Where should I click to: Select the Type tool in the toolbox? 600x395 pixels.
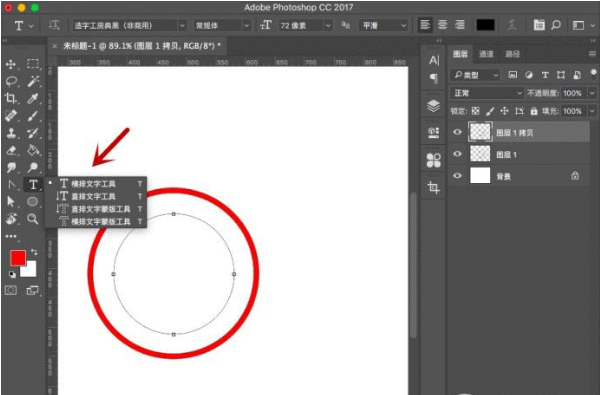tap(33, 184)
